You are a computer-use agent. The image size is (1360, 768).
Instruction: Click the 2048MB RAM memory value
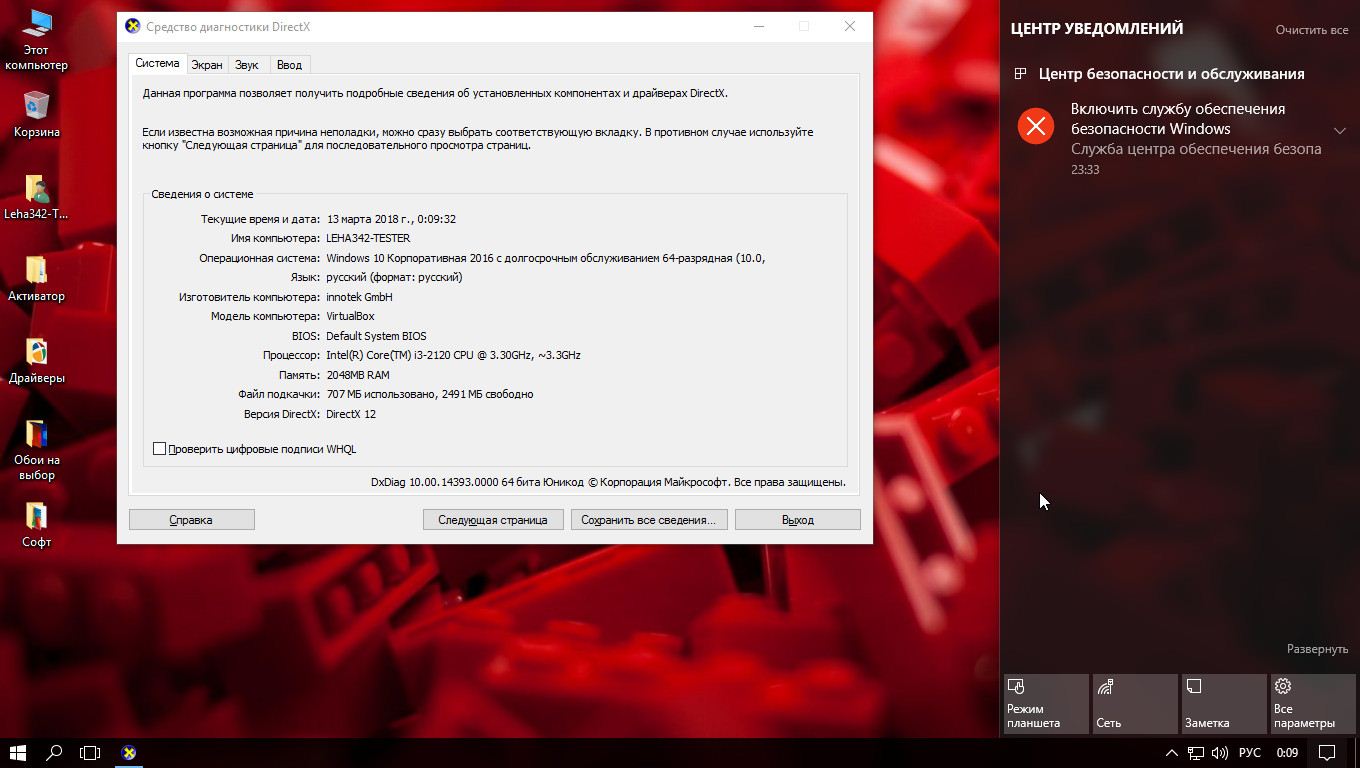pyautogui.click(x=358, y=375)
